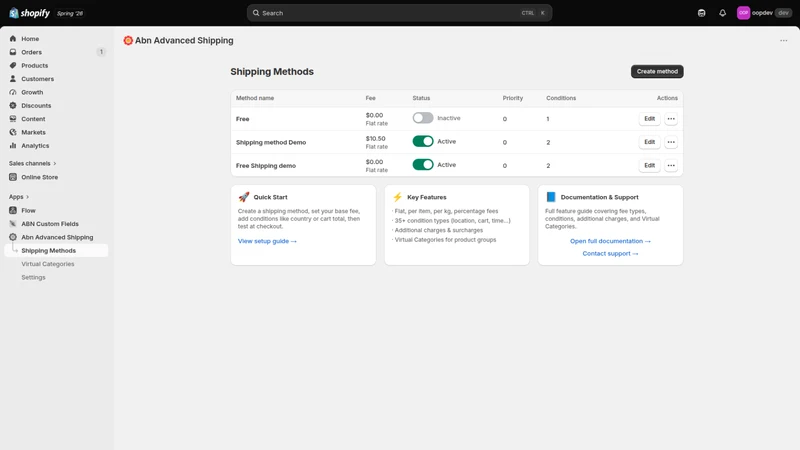Click the Spring '26 edition badge
Image resolution: width=800 pixels, height=450 pixels.
[70, 13]
